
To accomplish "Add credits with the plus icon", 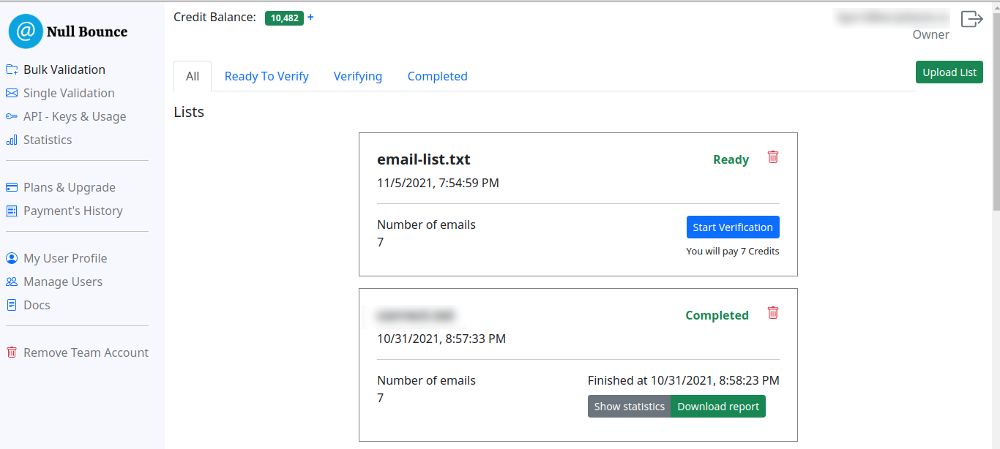I will pos(311,17).
